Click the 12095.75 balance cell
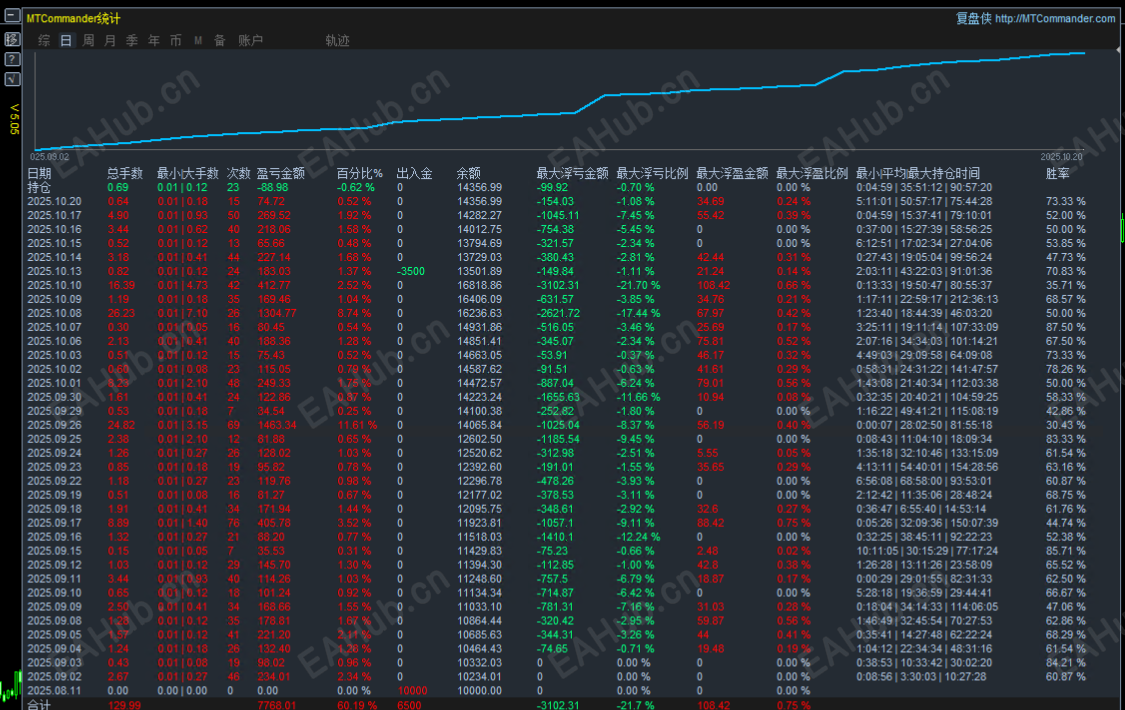The height and width of the screenshot is (710, 1125). tap(480, 509)
